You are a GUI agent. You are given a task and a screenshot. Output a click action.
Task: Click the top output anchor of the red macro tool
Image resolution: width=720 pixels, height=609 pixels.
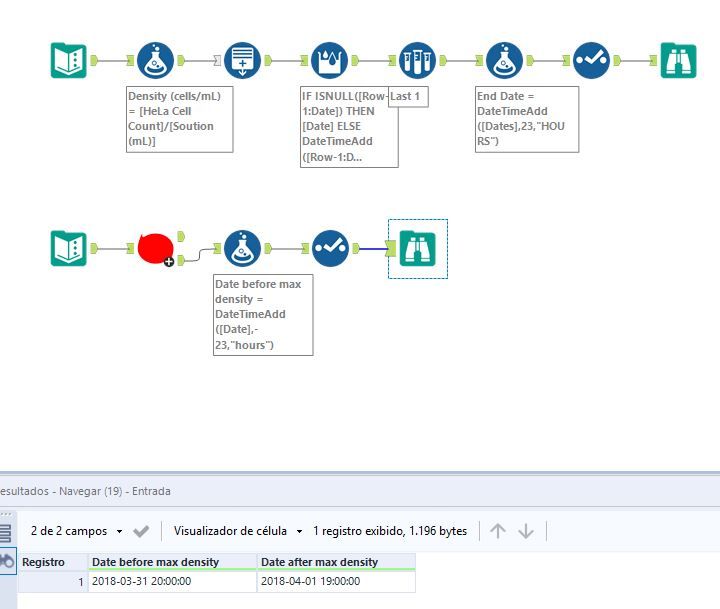pyautogui.click(x=181, y=236)
